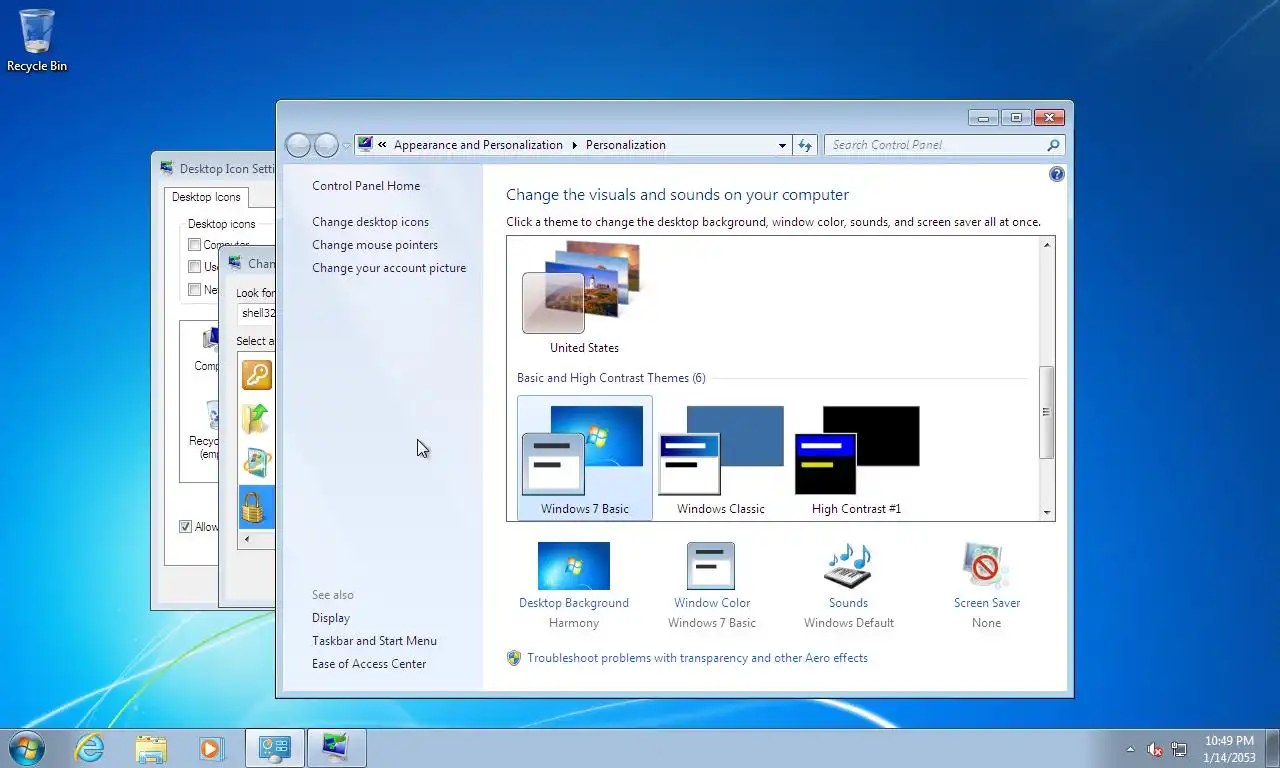
Task: Open Windows Explorer from the taskbar
Action: point(151,748)
